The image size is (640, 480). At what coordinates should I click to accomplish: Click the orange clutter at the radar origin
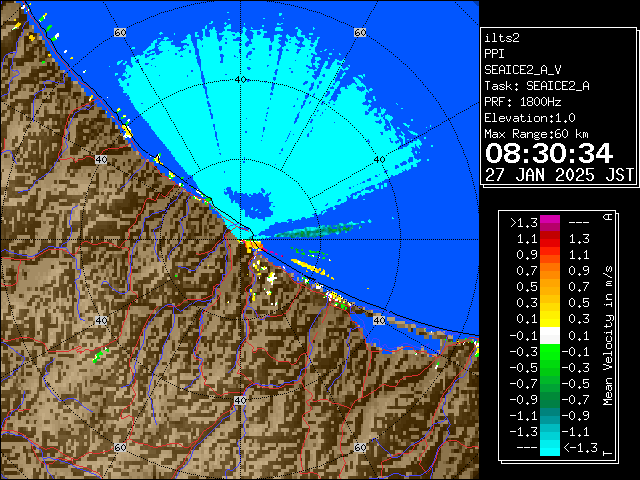click(252, 246)
